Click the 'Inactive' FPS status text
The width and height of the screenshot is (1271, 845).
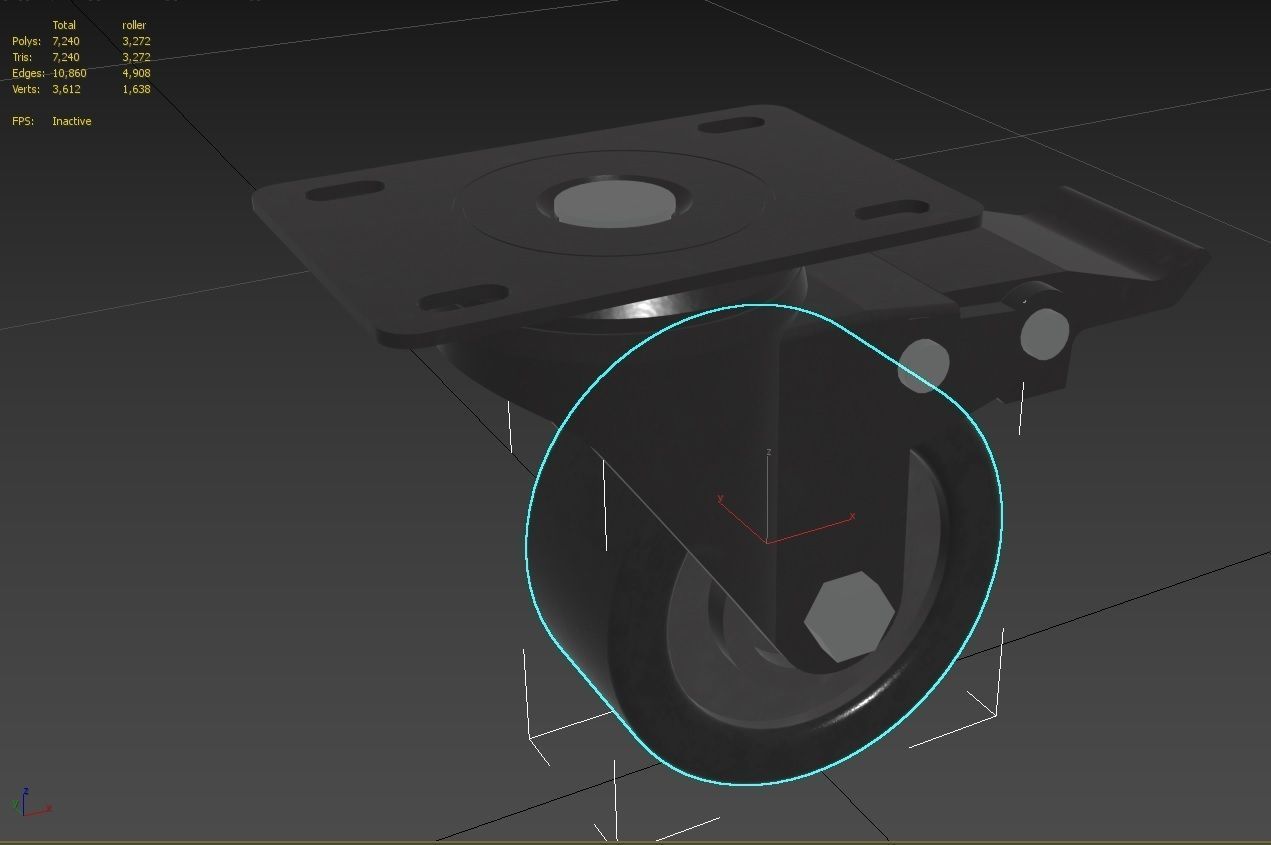pos(71,121)
